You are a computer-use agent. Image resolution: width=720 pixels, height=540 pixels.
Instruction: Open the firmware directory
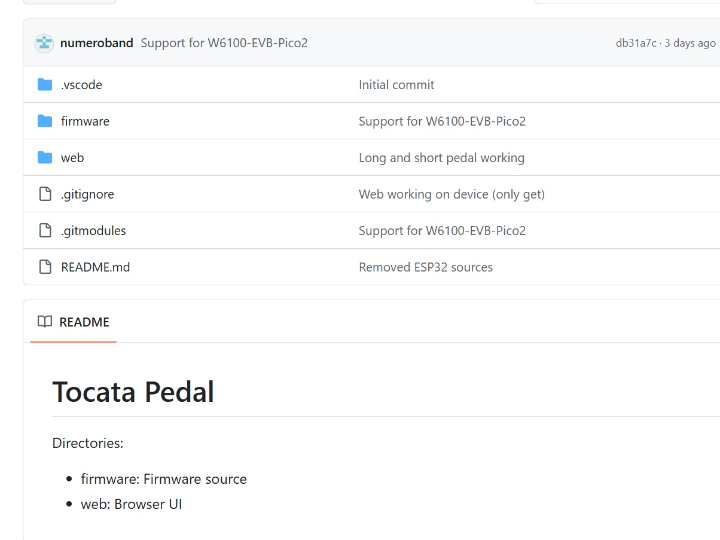pos(85,121)
